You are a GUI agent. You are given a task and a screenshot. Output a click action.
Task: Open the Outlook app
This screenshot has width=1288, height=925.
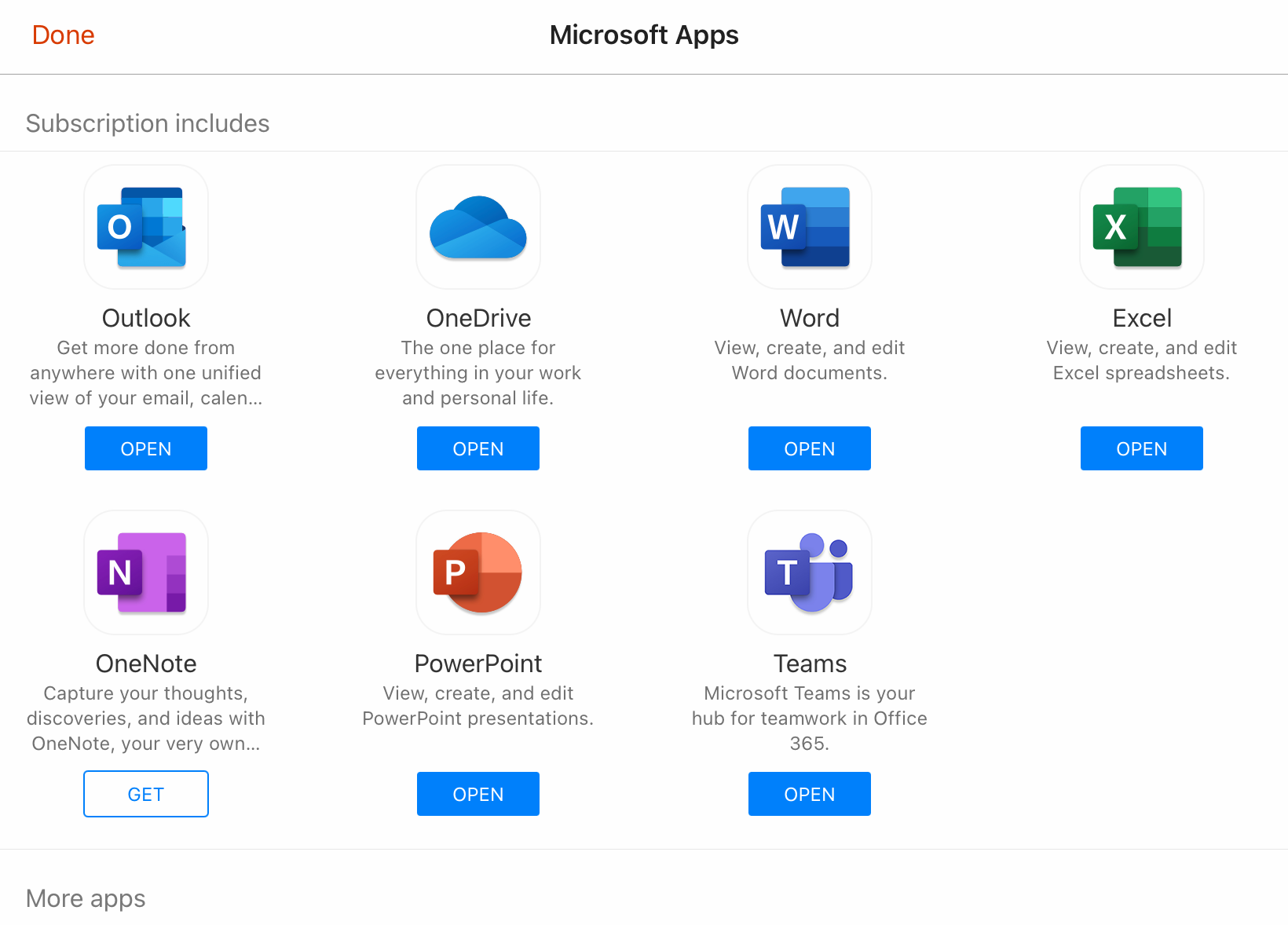click(146, 448)
